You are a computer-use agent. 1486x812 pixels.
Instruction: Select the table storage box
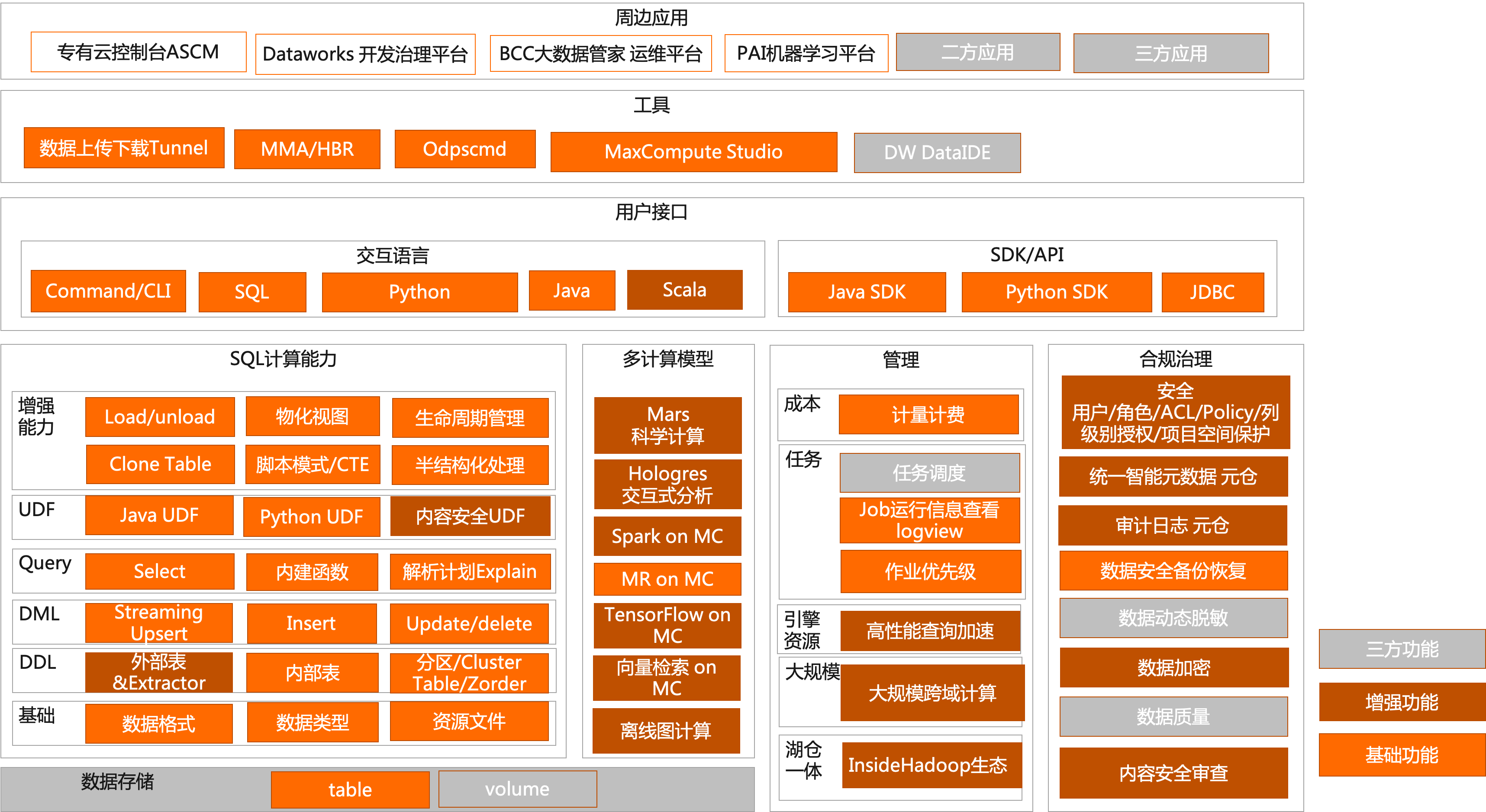pos(350,790)
